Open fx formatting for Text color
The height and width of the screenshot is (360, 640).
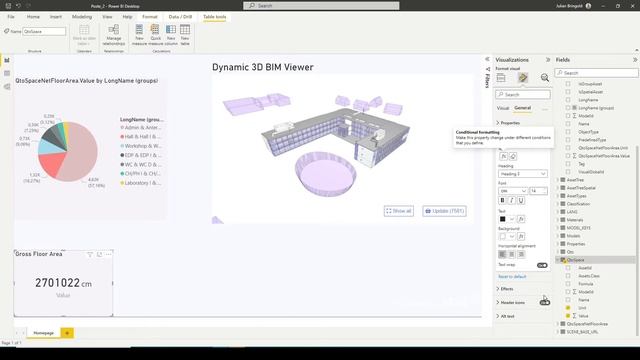coord(521,219)
